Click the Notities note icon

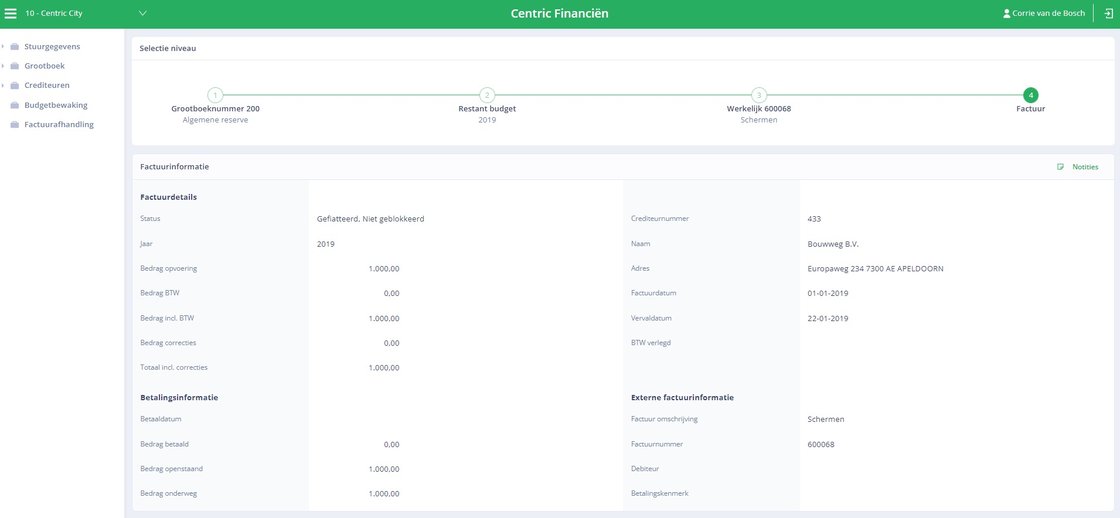tap(1060, 167)
